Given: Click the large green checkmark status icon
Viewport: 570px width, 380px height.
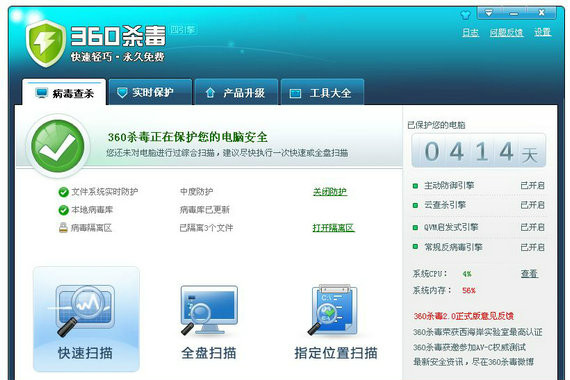Looking at the screenshot, I should pos(58,145).
